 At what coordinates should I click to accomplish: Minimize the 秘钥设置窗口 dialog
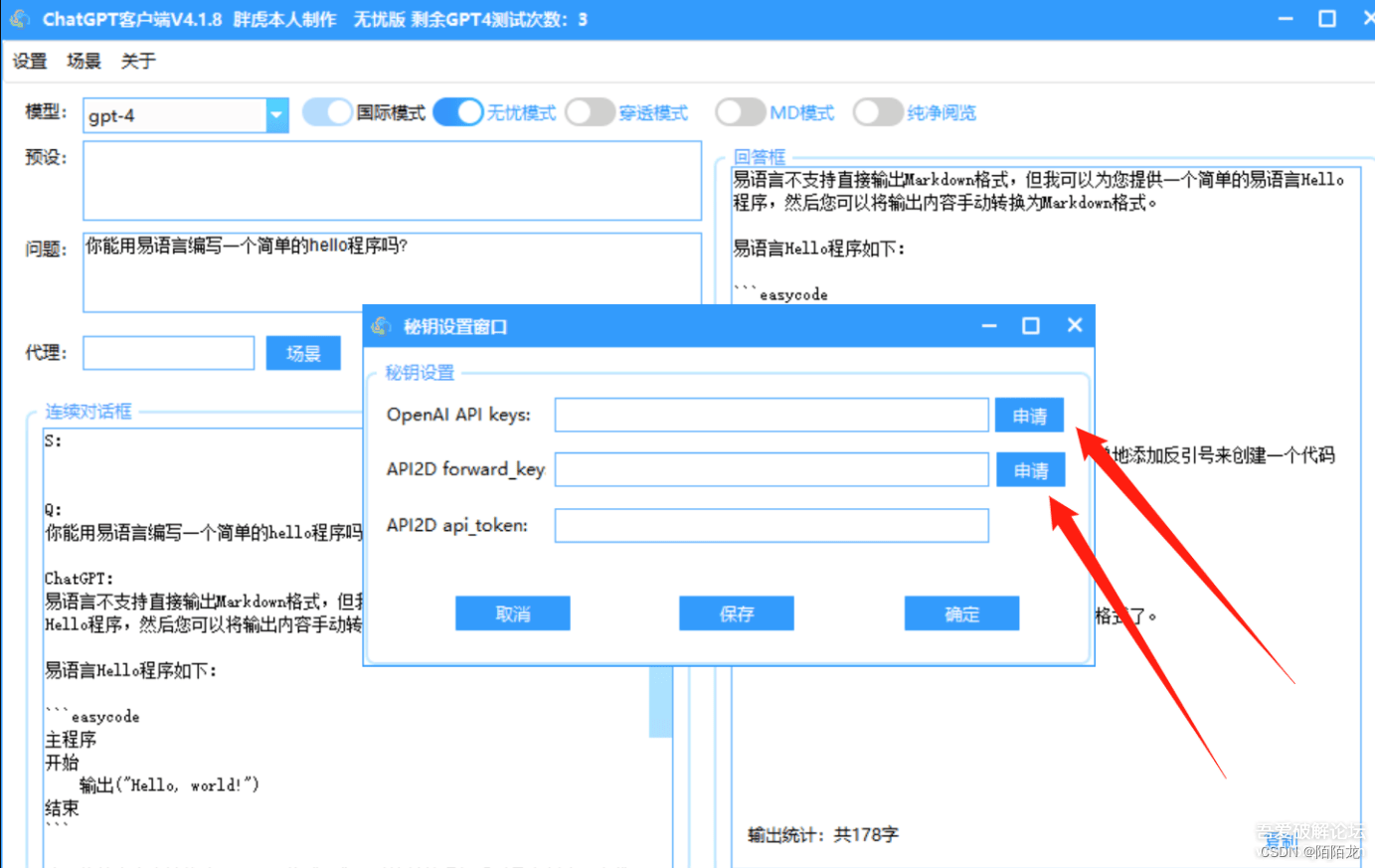point(988,325)
